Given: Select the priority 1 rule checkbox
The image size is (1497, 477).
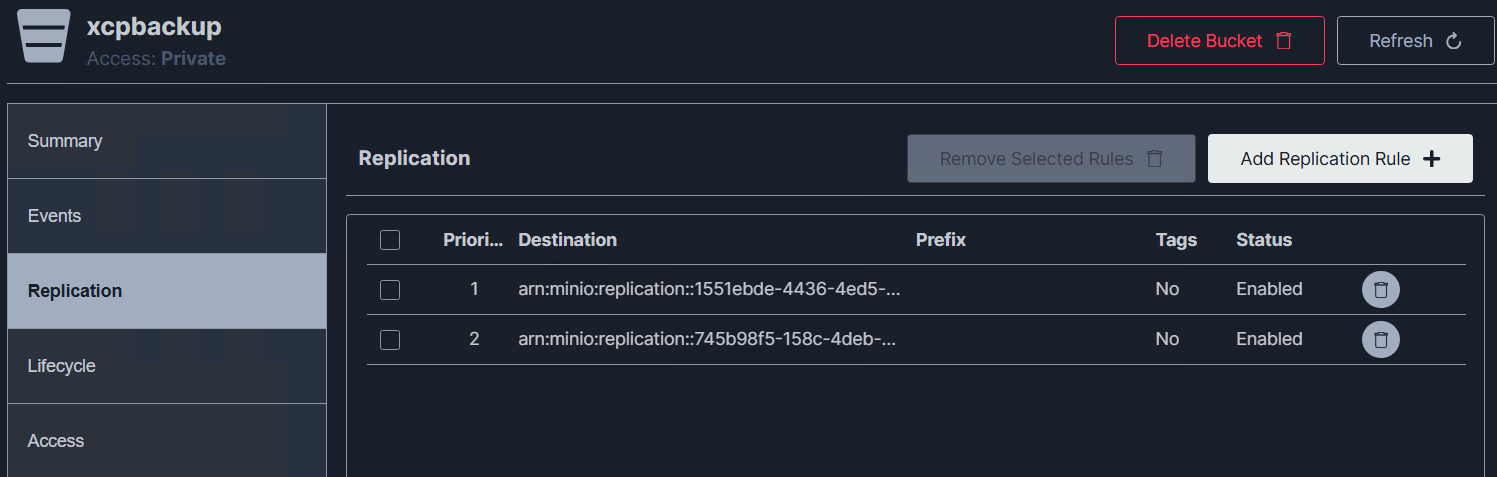Looking at the screenshot, I should (390, 290).
